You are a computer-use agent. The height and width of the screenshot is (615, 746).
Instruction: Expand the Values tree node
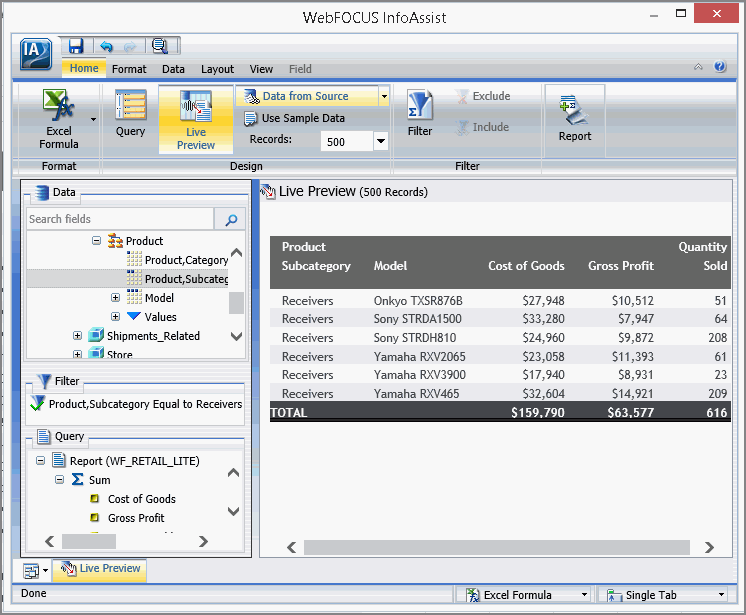coord(115,317)
